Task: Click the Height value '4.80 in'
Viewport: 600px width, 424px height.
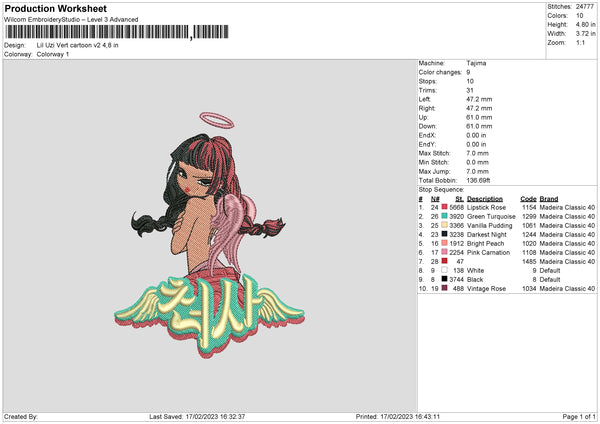Action: point(585,24)
